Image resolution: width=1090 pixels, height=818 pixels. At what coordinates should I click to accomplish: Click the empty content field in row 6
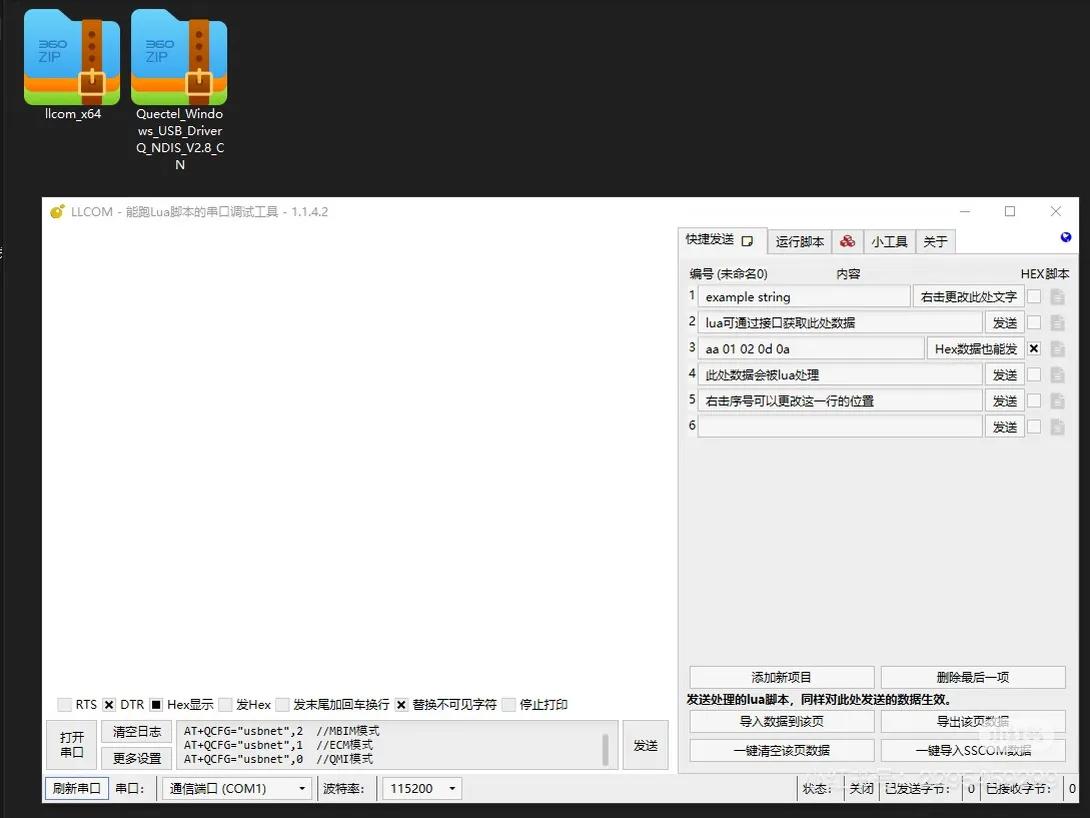(x=840, y=427)
